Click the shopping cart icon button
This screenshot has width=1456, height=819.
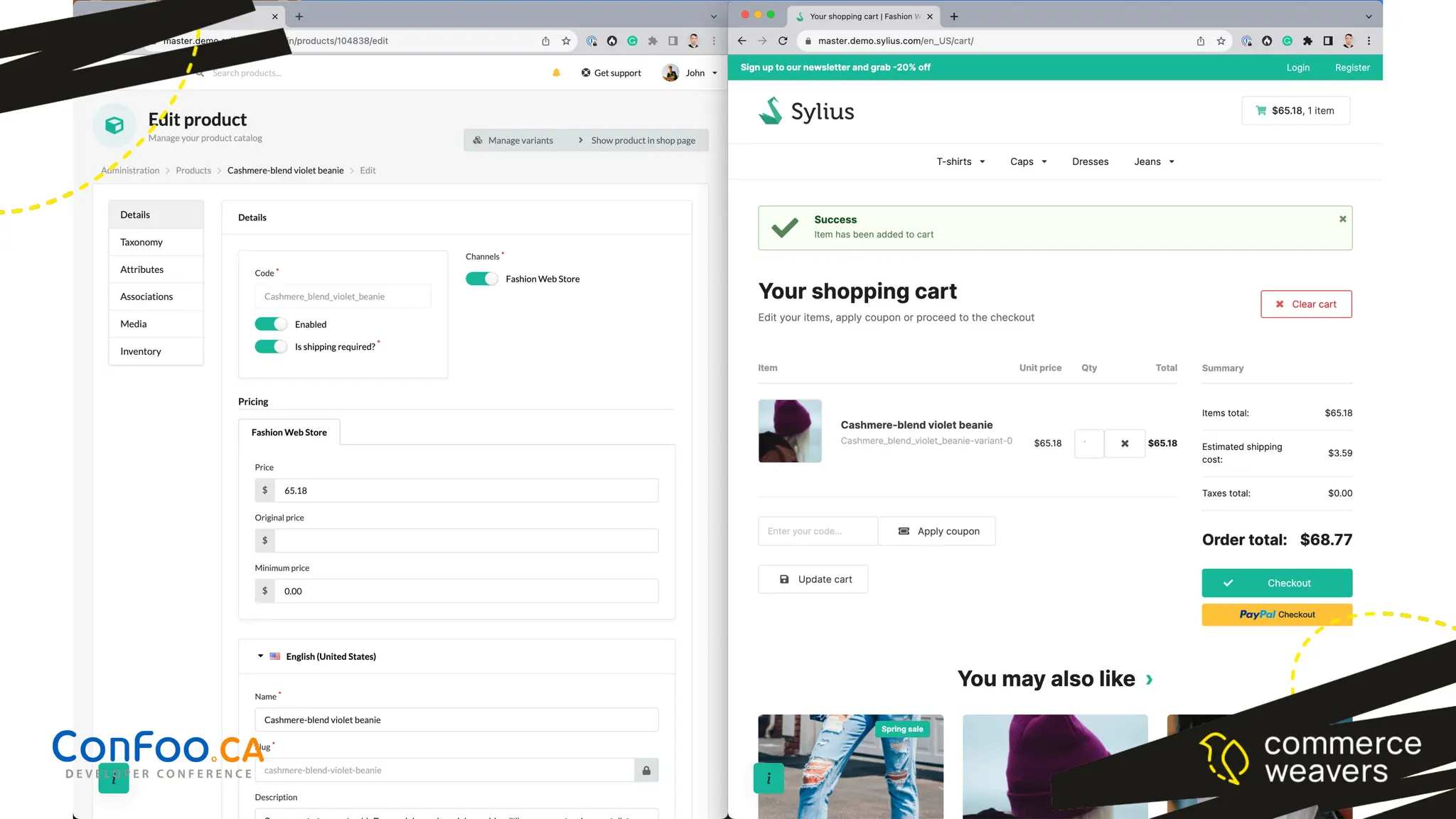point(1295,110)
